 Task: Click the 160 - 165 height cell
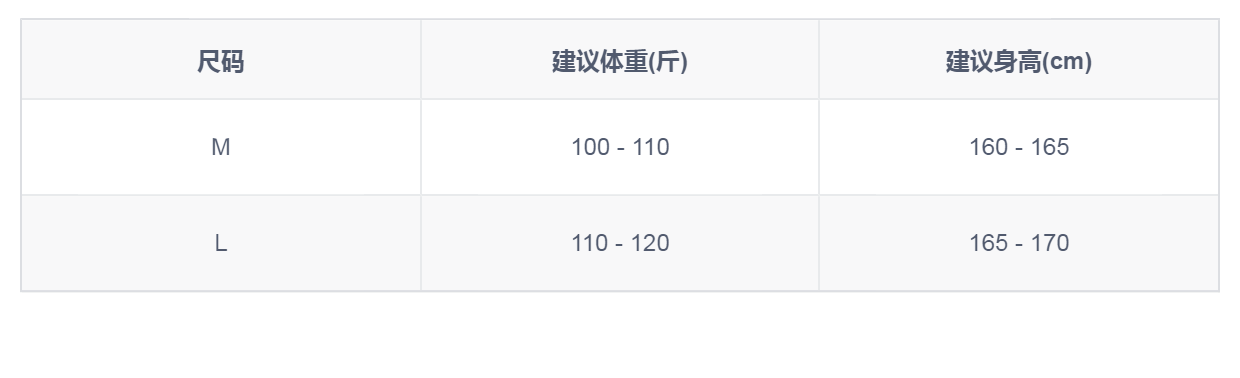[1019, 147]
